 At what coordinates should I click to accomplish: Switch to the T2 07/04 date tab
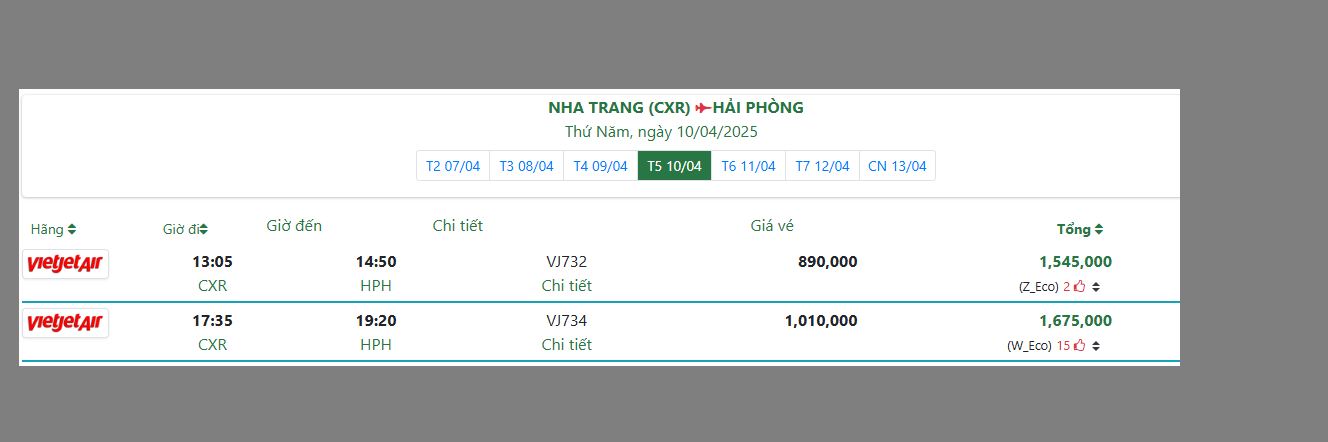pos(453,166)
